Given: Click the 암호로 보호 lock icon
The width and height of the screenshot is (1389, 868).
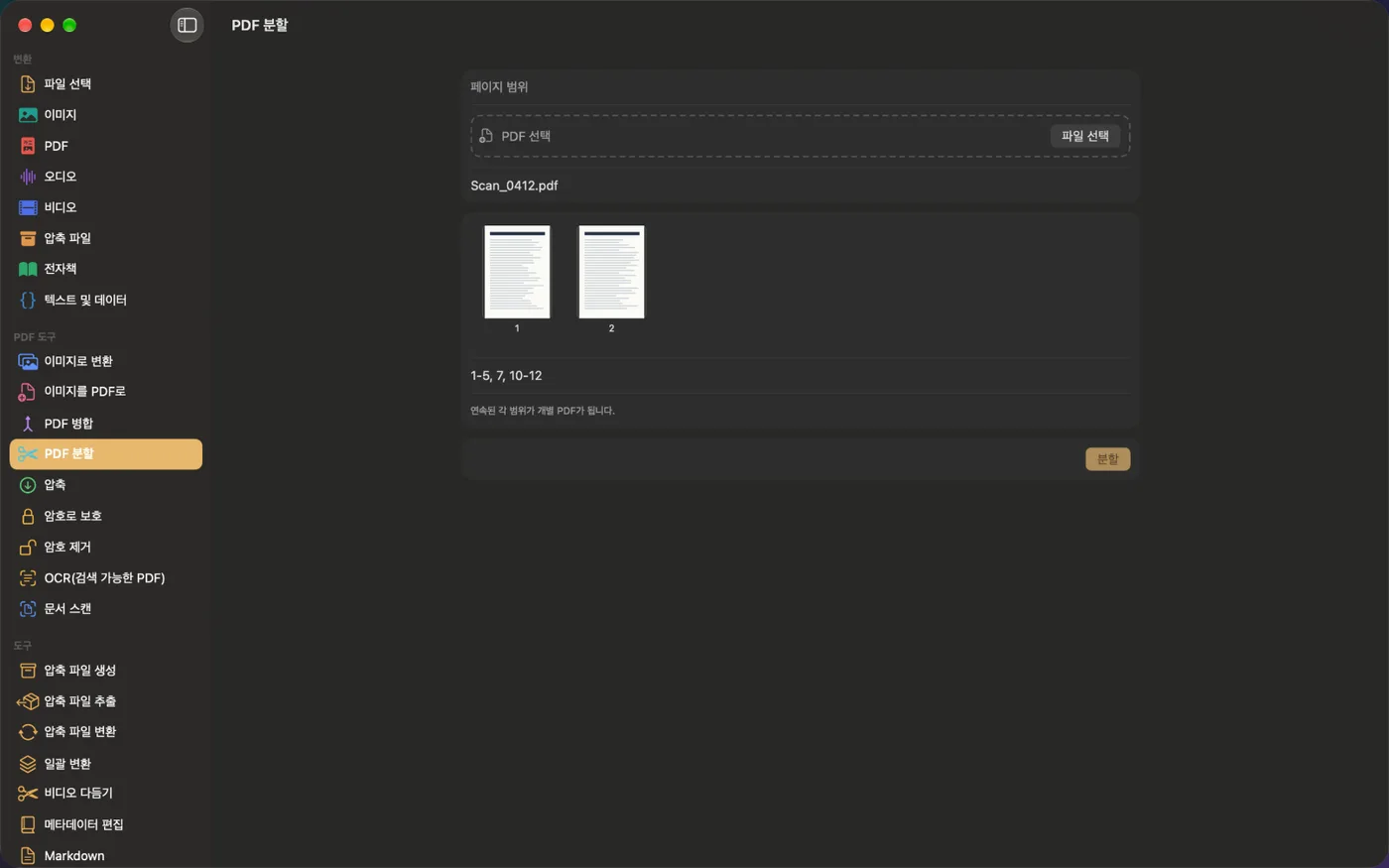Looking at the screenshot, I should pos(28,516).
